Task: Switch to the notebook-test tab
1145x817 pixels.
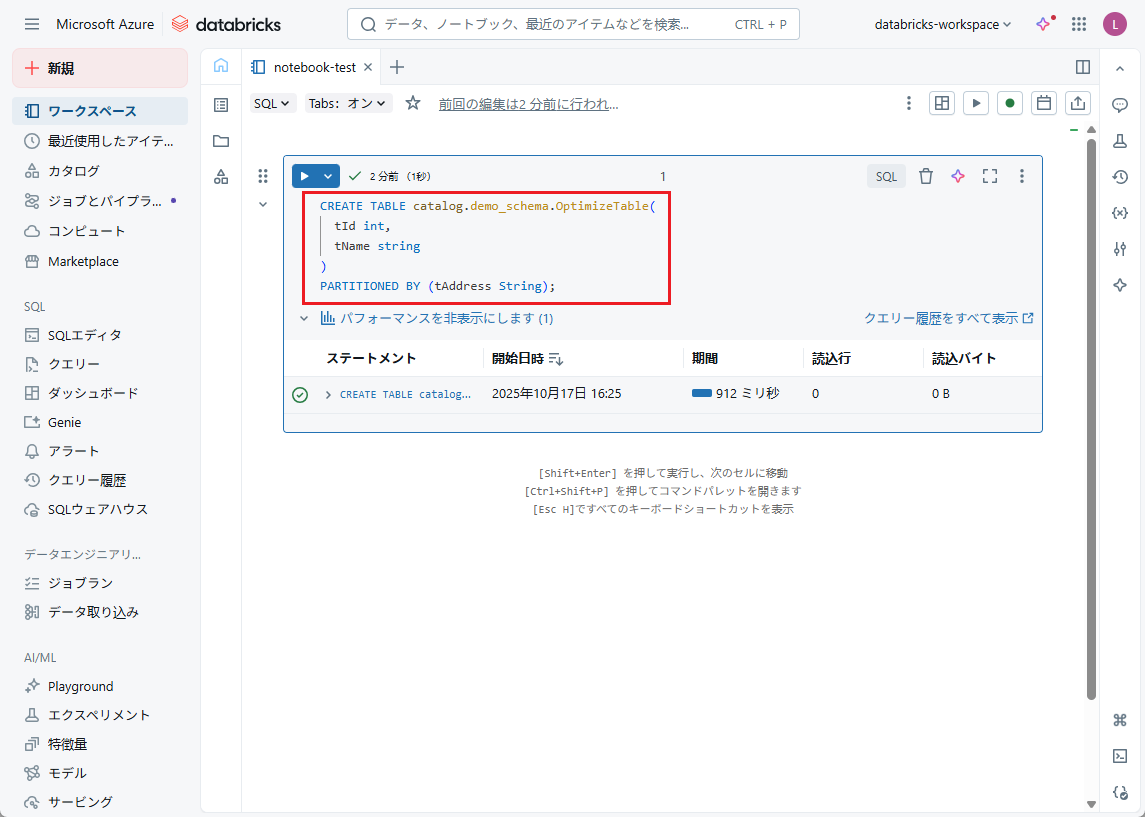Action: (314, 67)
